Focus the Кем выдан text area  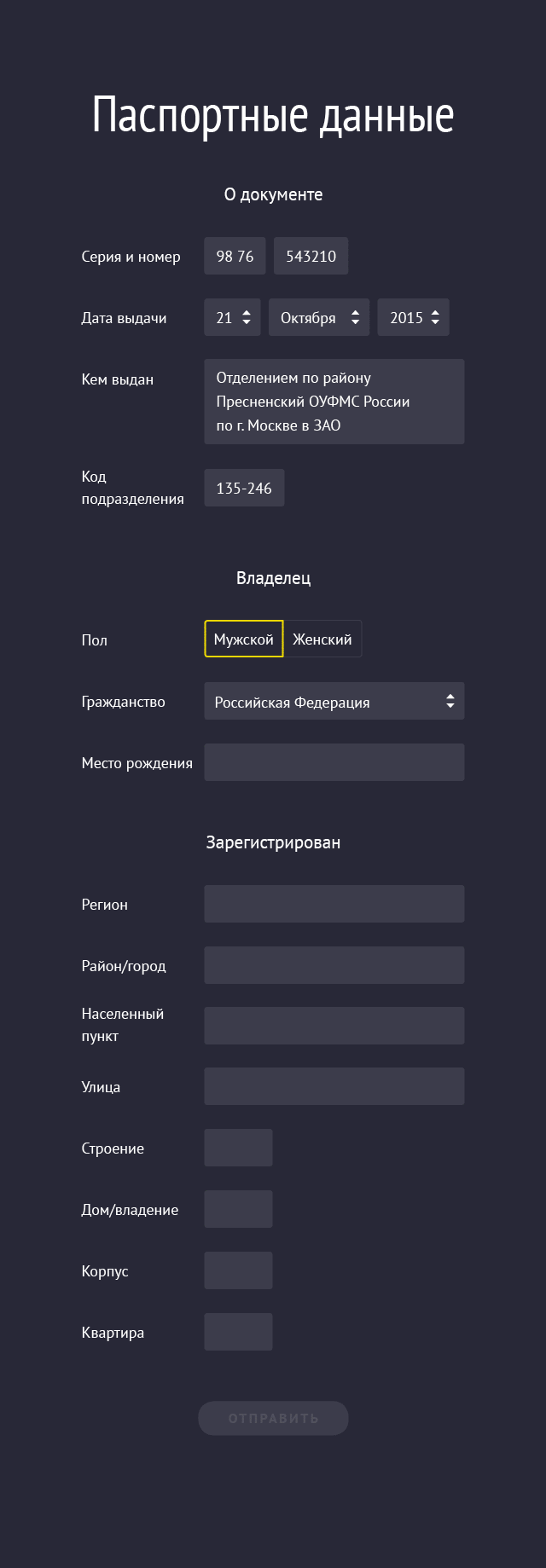coord(334,402)
